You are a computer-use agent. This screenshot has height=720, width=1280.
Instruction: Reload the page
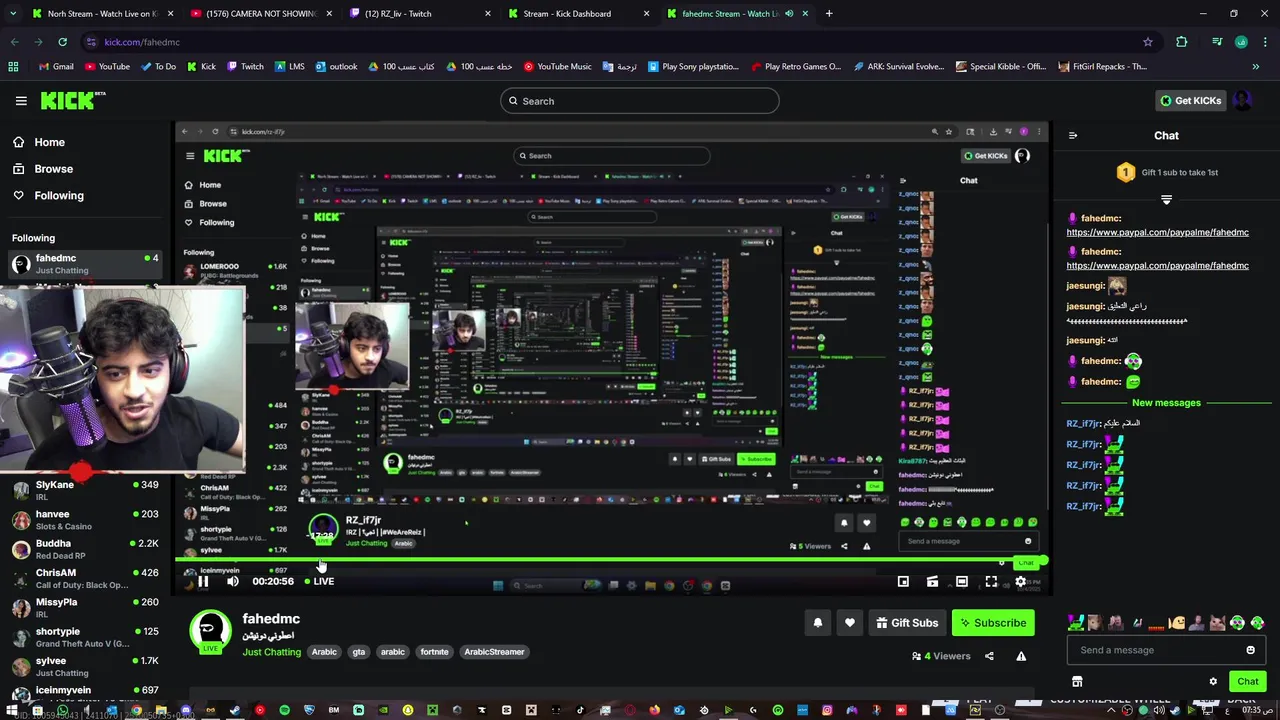point(62,42)
